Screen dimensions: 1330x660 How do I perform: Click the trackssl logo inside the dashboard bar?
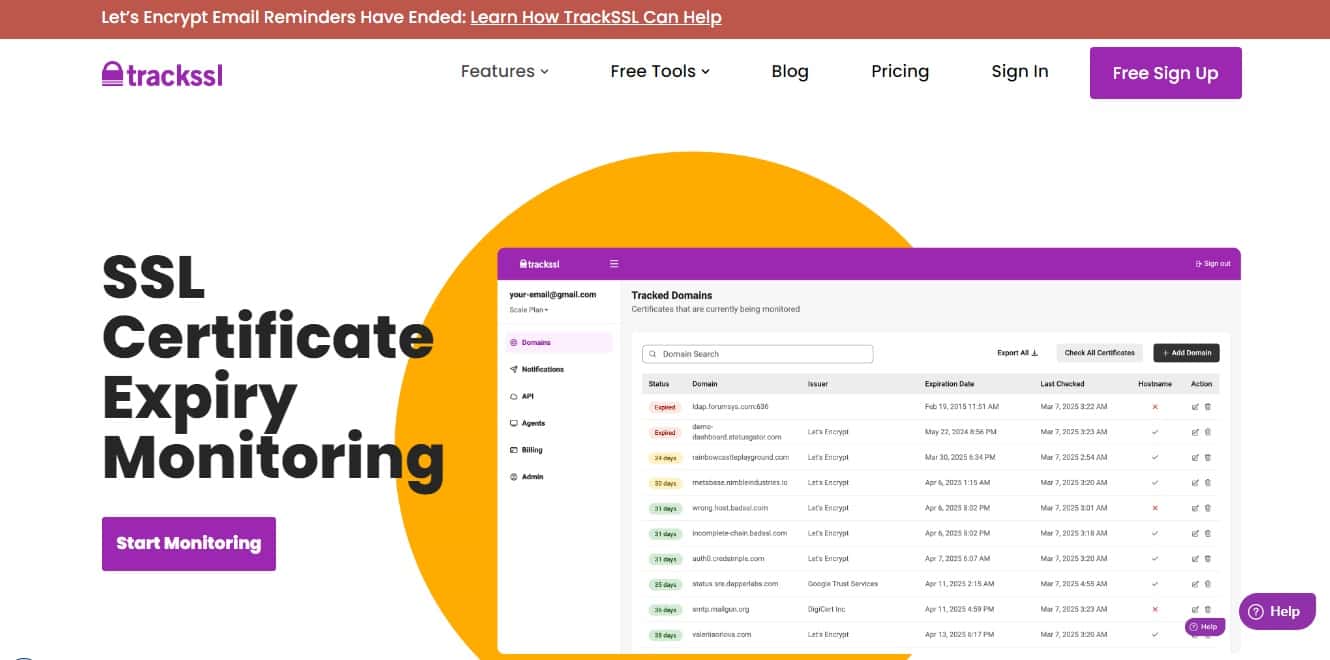pos(539,264)
